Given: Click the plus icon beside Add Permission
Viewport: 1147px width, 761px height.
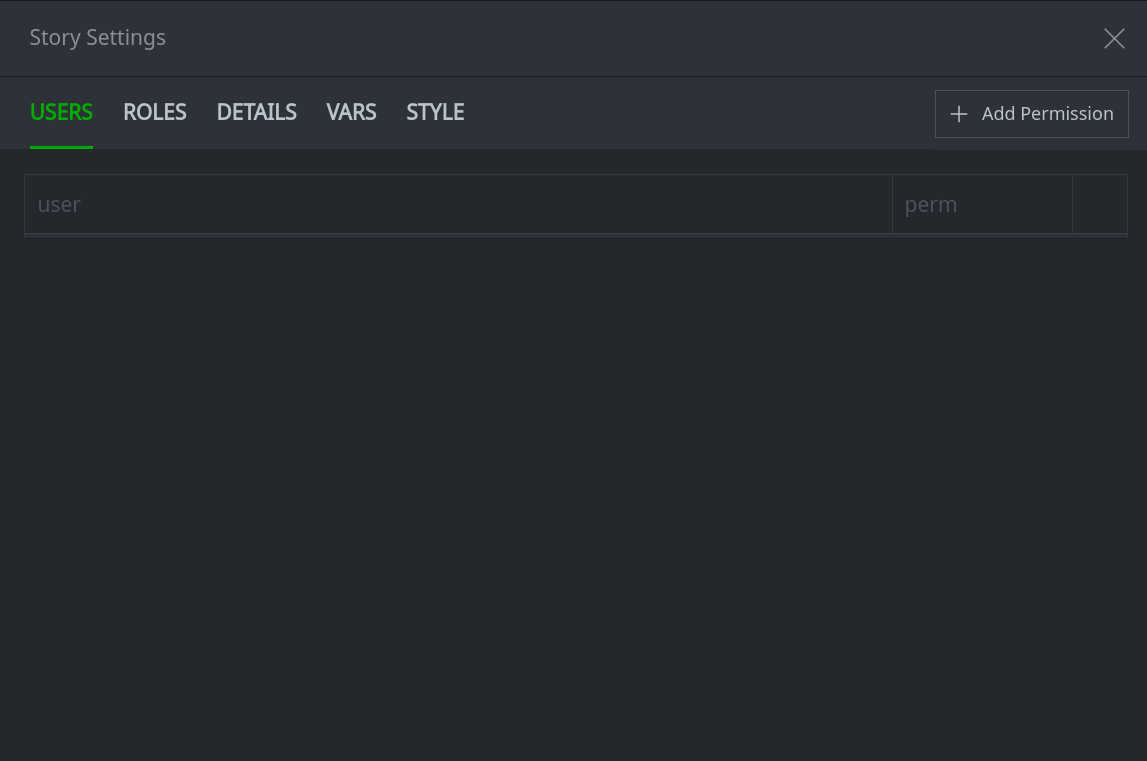Looking at the screenshot, I should pyautogui.click(x=958, y=114).
